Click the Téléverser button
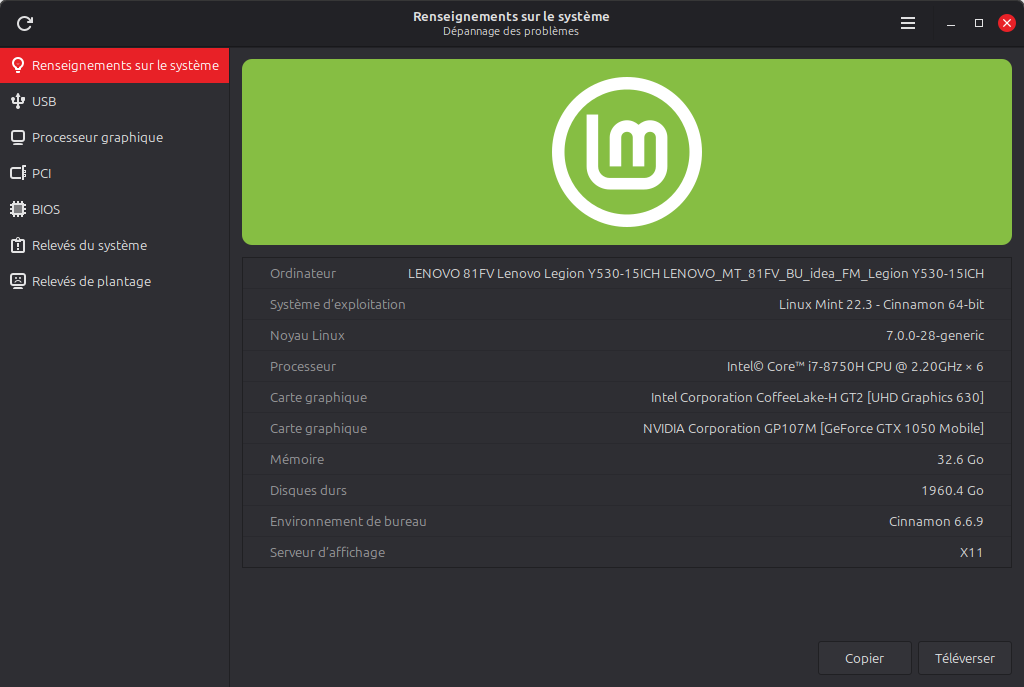 click(965, 658)
